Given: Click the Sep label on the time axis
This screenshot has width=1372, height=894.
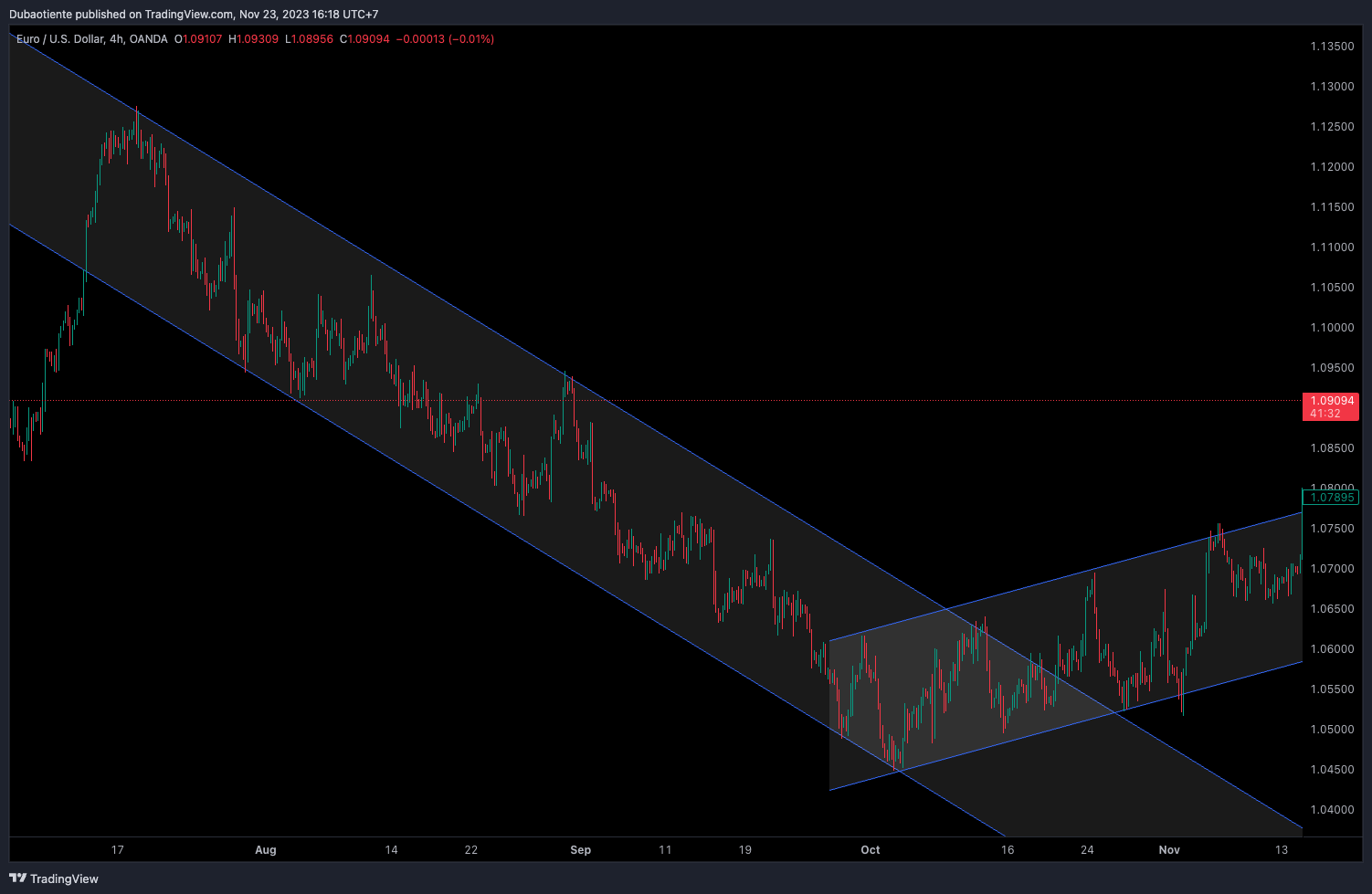Looking at the screenshot, I should pyautogui.click(x=580, y=850).
